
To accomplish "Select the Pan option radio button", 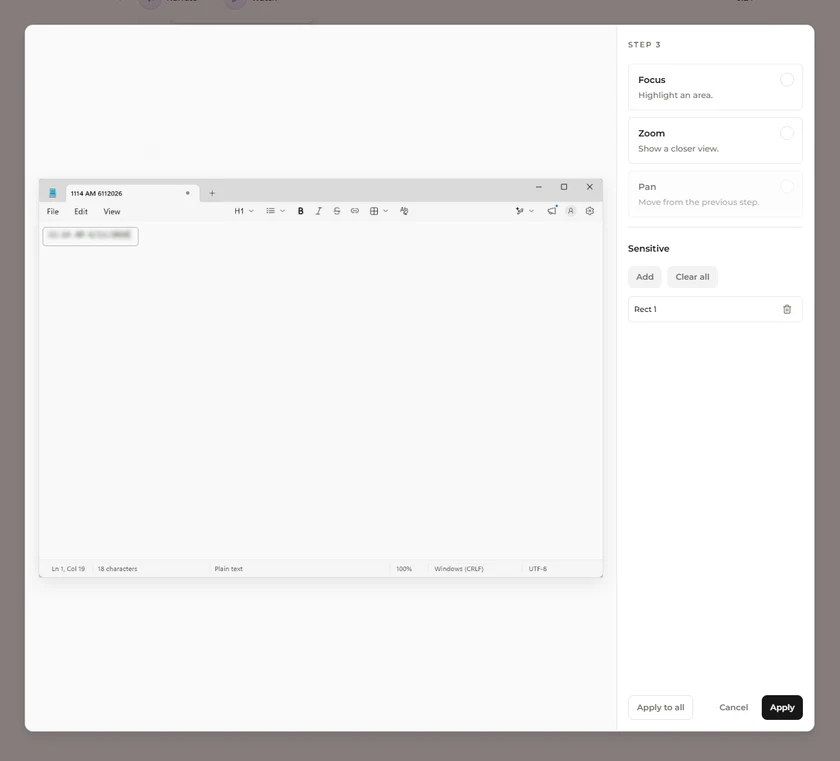I will click(x=786, y=187).
